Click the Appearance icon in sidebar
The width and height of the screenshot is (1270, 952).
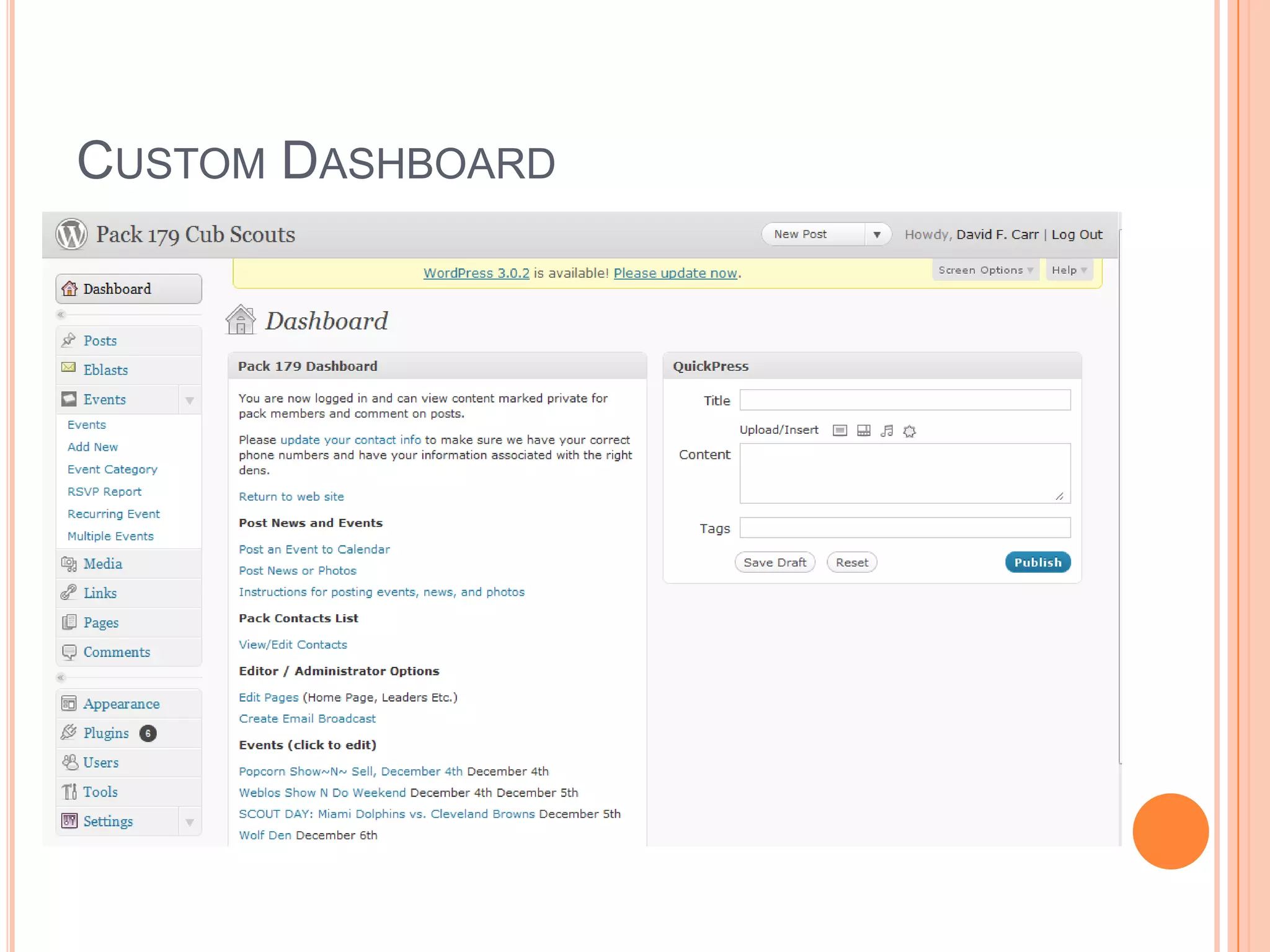coord(69,703)
